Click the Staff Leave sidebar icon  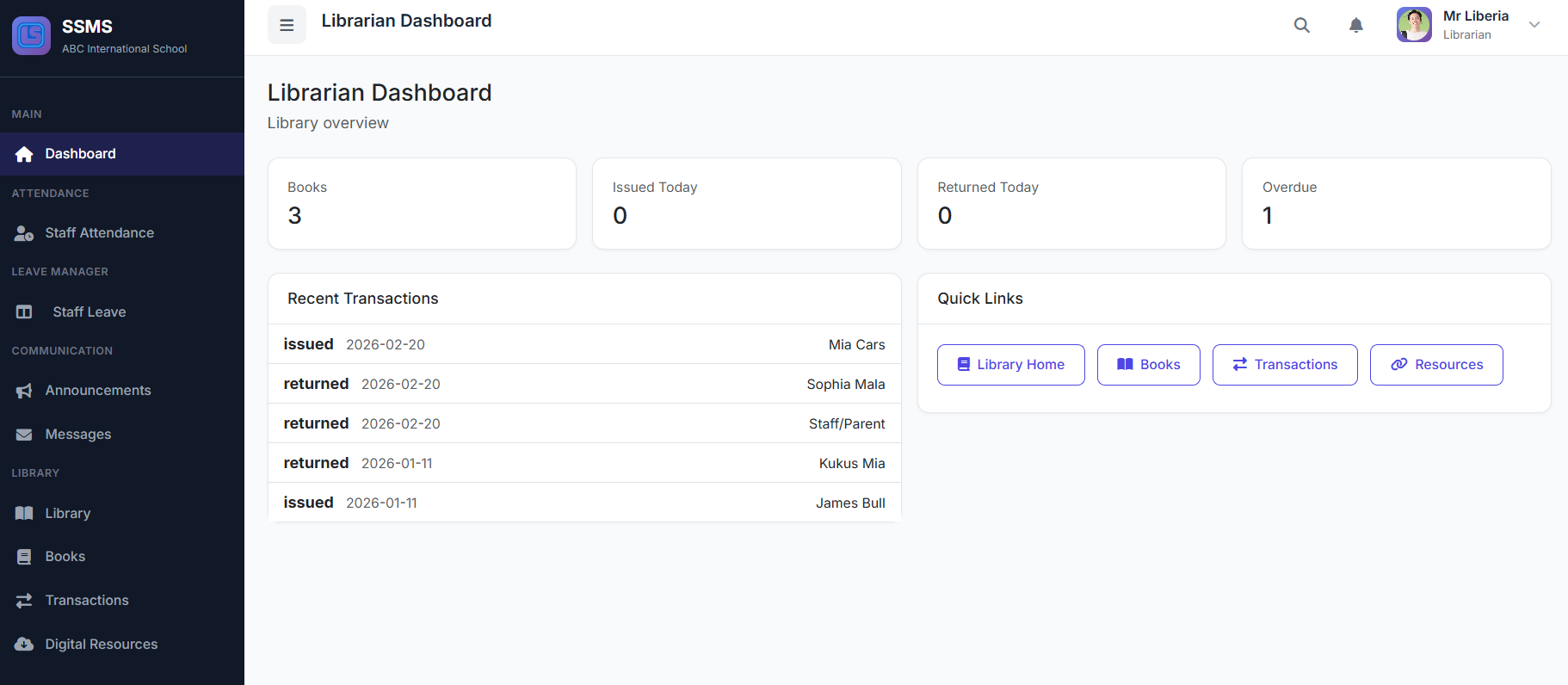click(x=24, y=312)
